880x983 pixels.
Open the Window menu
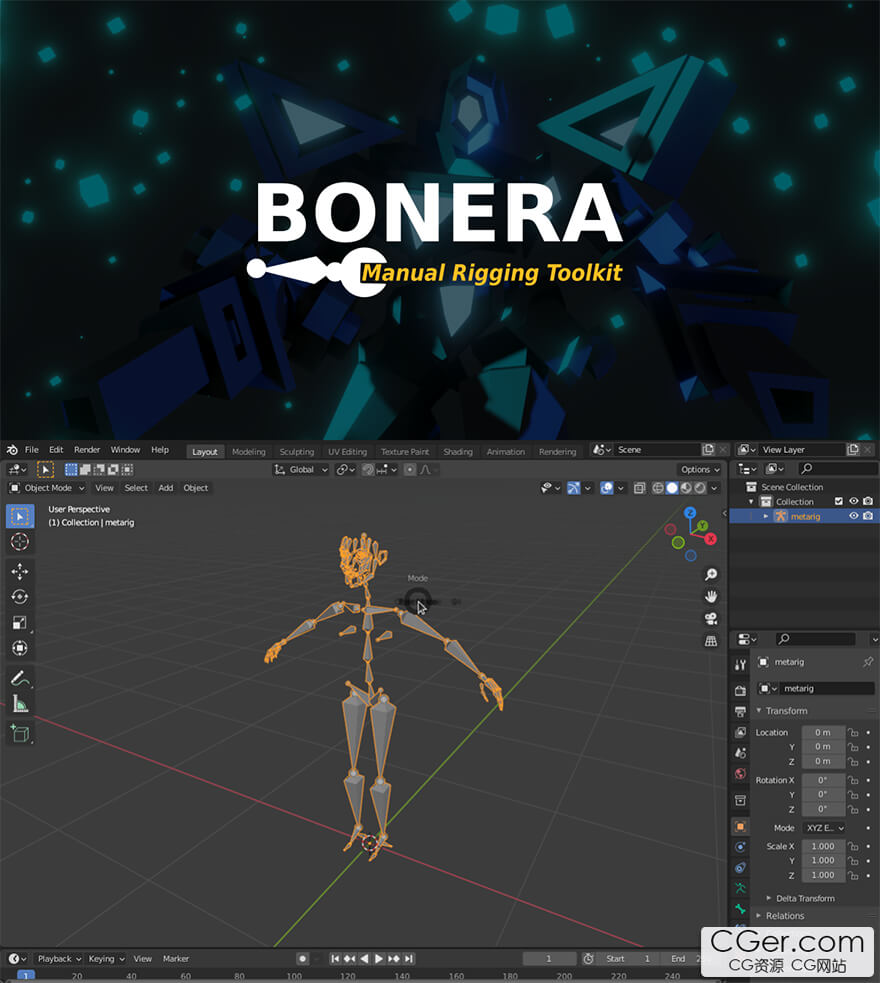pos(125,449)
